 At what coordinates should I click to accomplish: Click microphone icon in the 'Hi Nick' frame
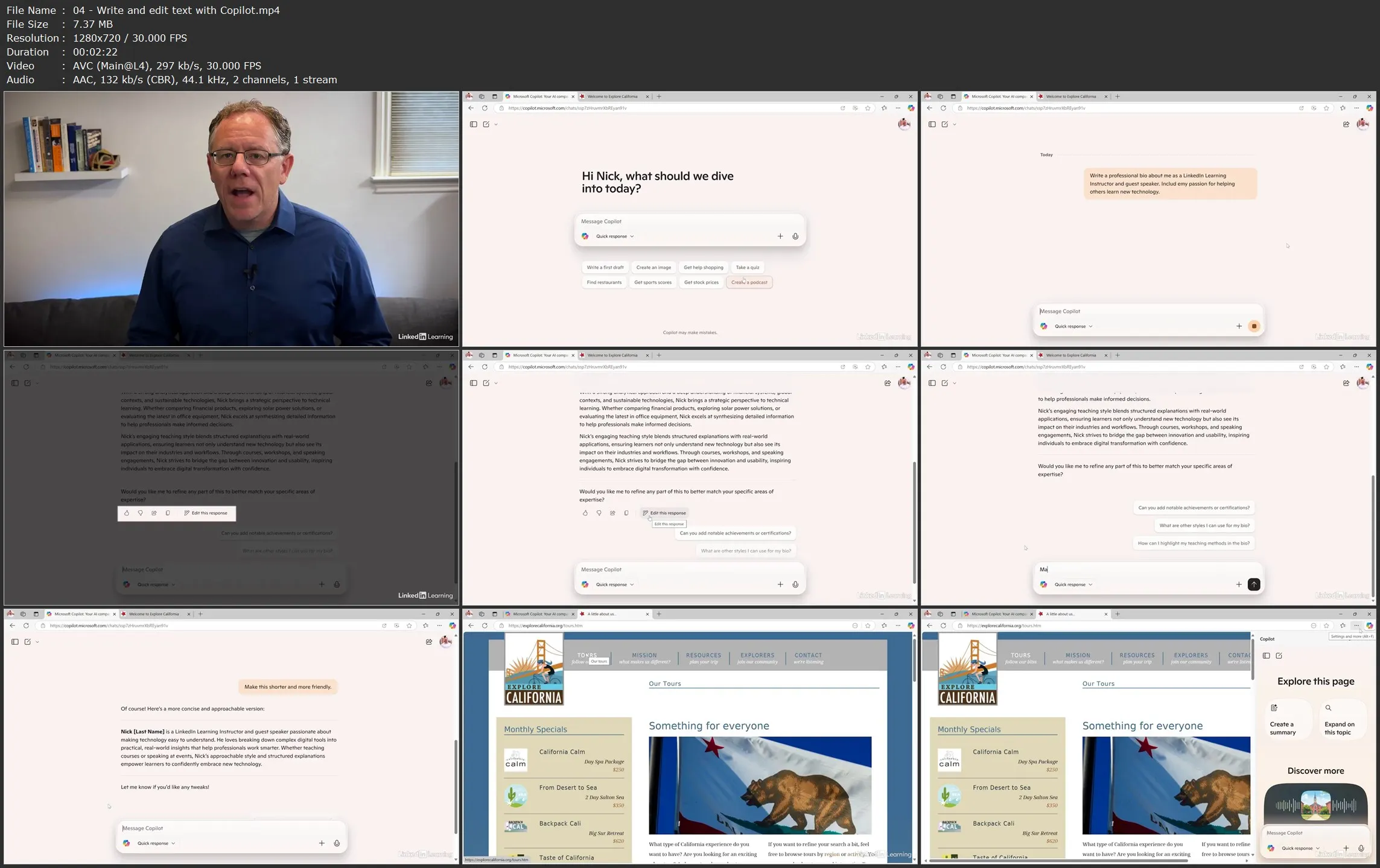[795, 236]
